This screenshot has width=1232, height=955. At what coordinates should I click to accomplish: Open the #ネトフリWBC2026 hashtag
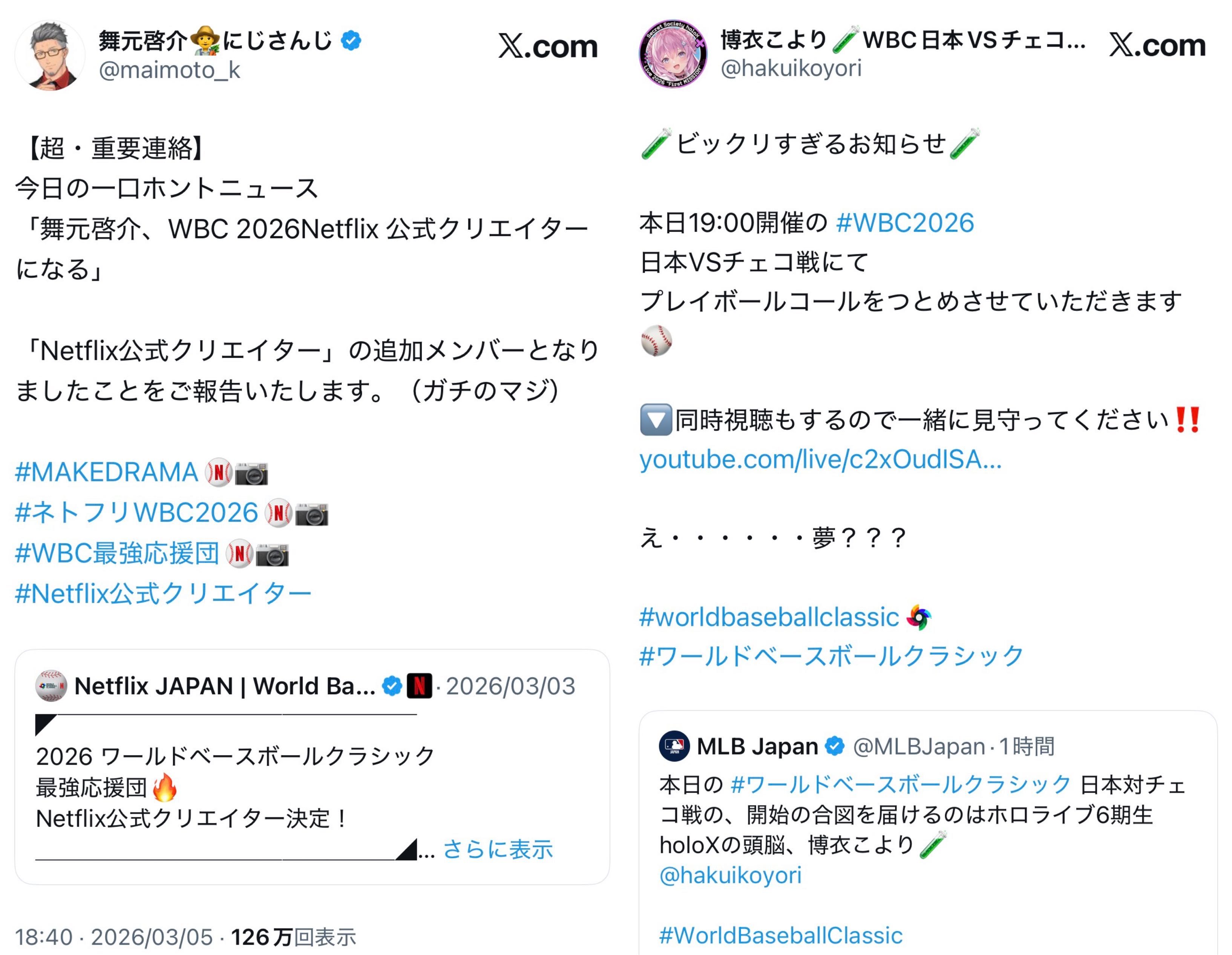tap(136, 513)
